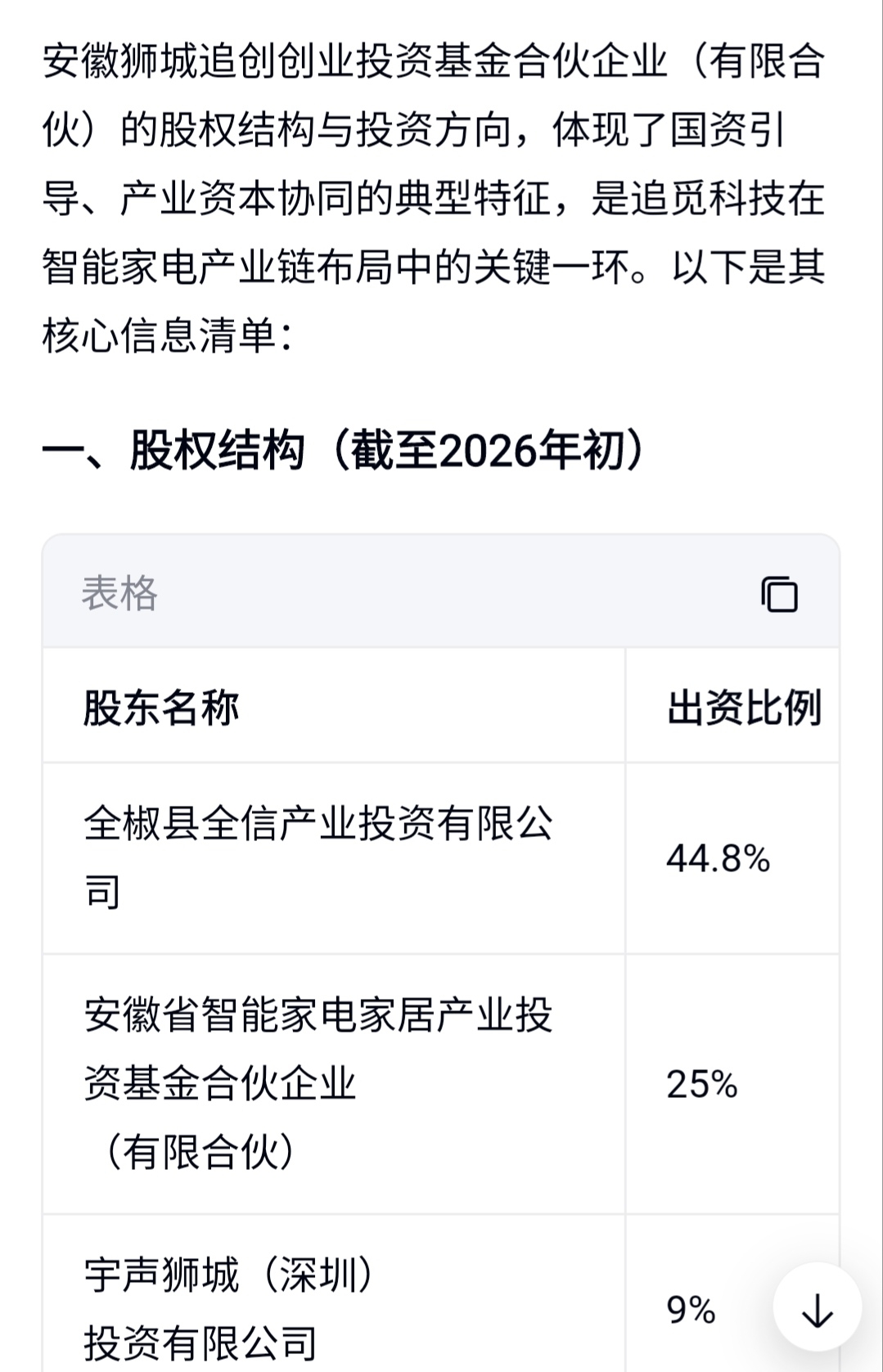Tap 追觅科技 in the intro paragraph
The image size is (883, 1372).
707,199
